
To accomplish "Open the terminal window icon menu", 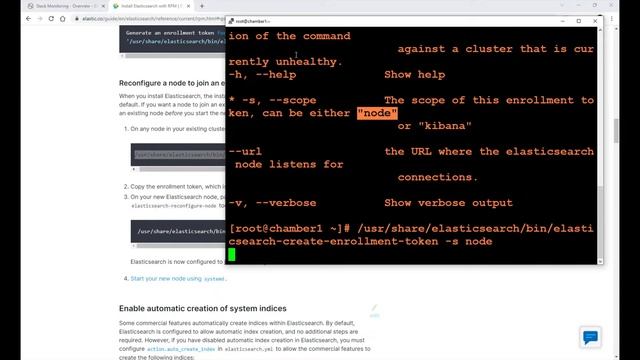I will point(231,21).
